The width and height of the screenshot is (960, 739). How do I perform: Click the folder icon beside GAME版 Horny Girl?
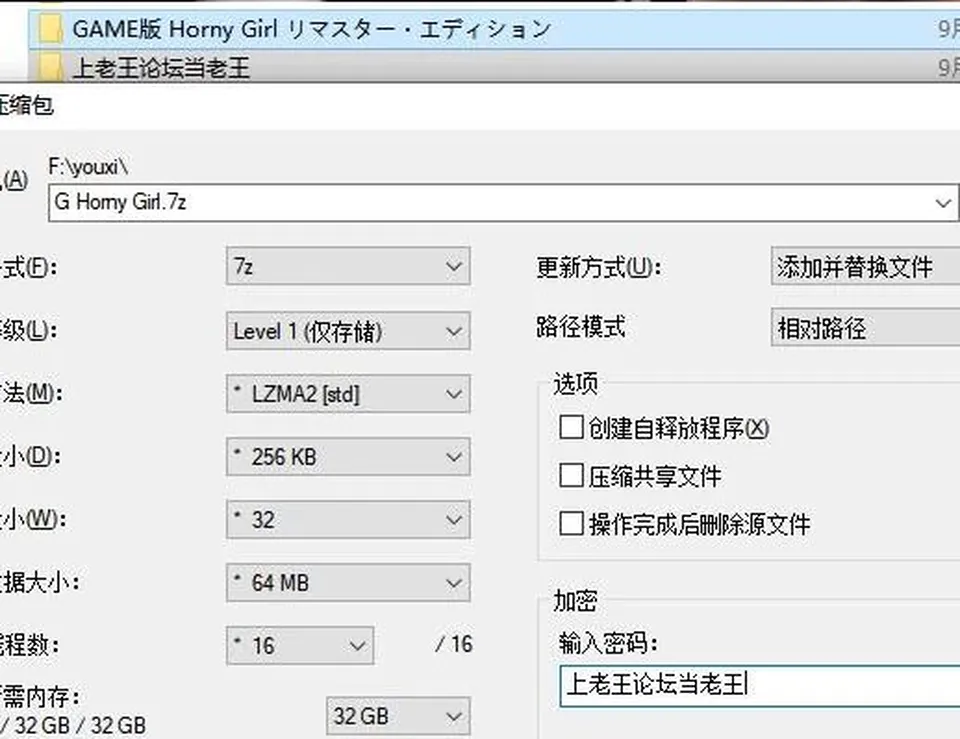[x=50, y=29]
